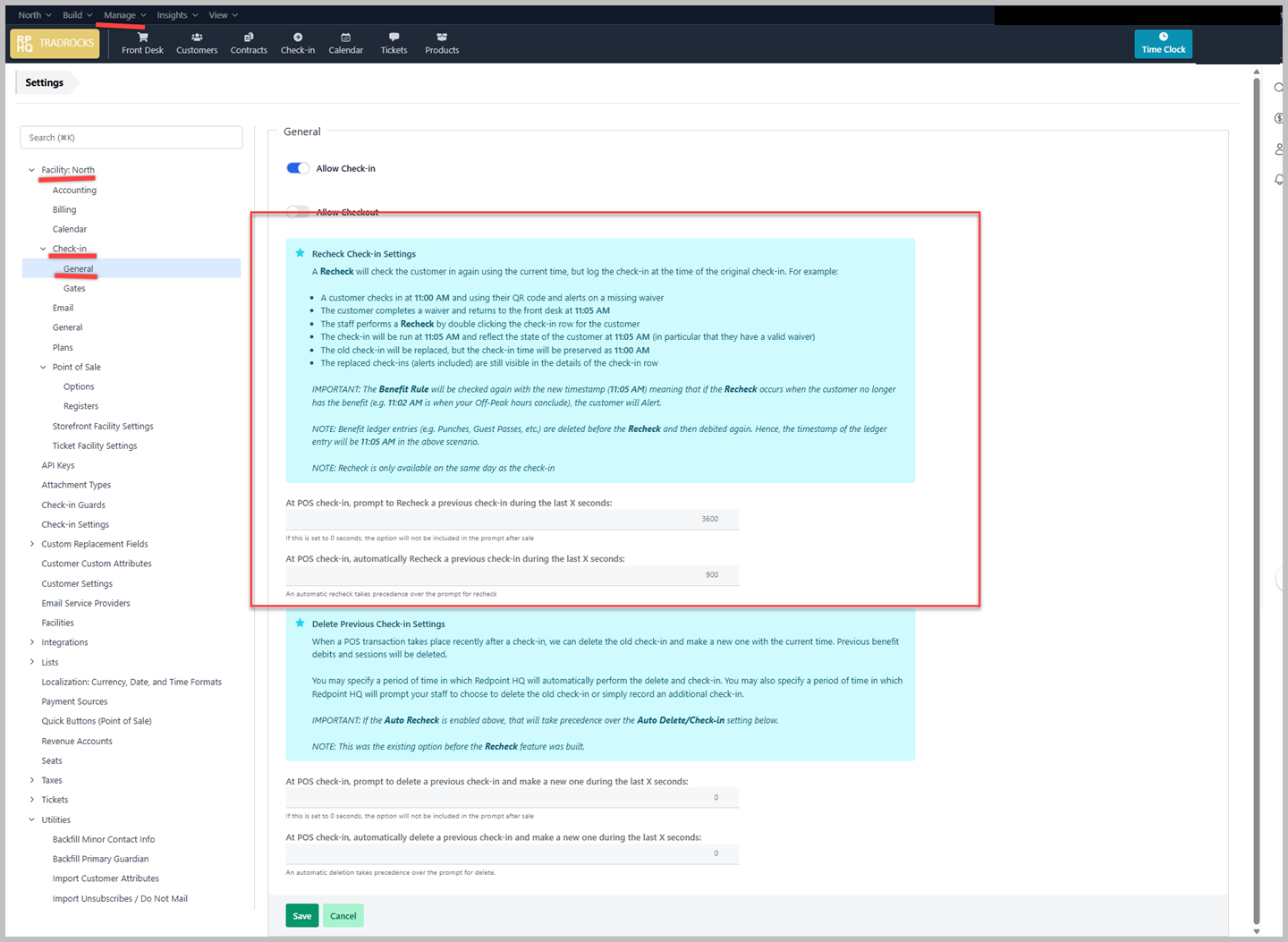Collapse the Utilities tree section
The width and height of the screenshot is (1288, 942).
32,819
